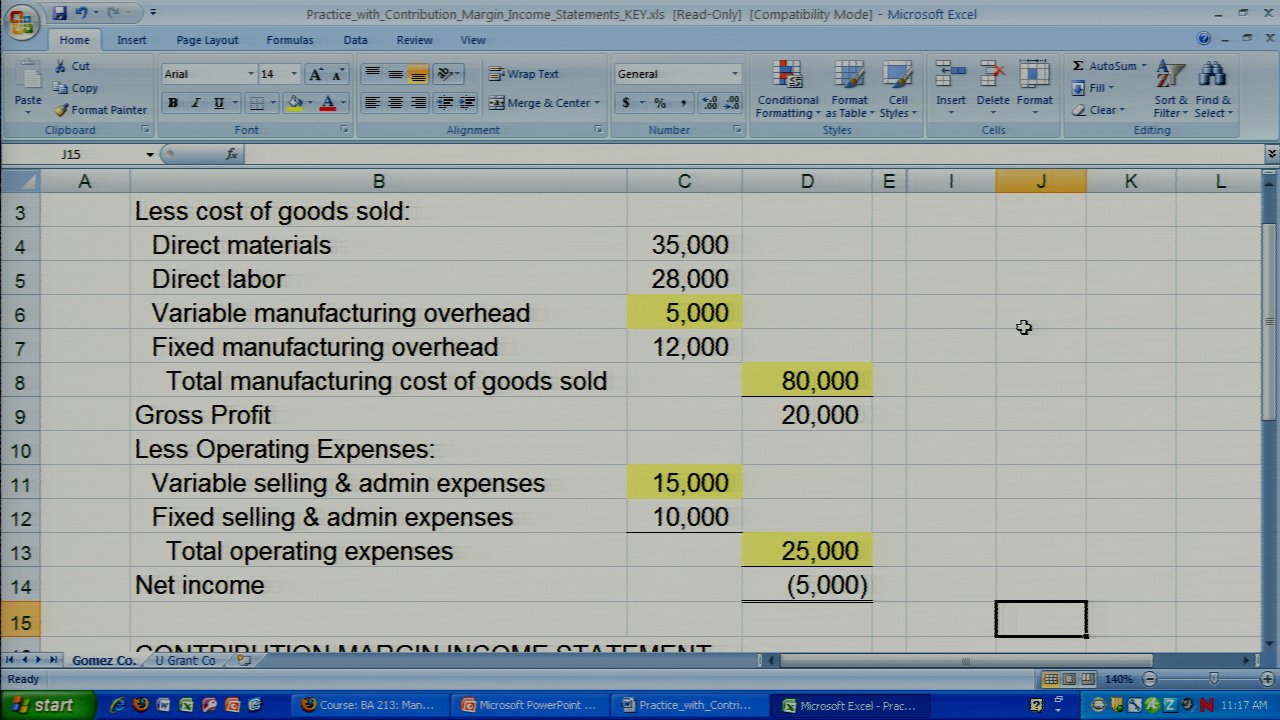Click the Format Painter brush icon

point(61,110)
